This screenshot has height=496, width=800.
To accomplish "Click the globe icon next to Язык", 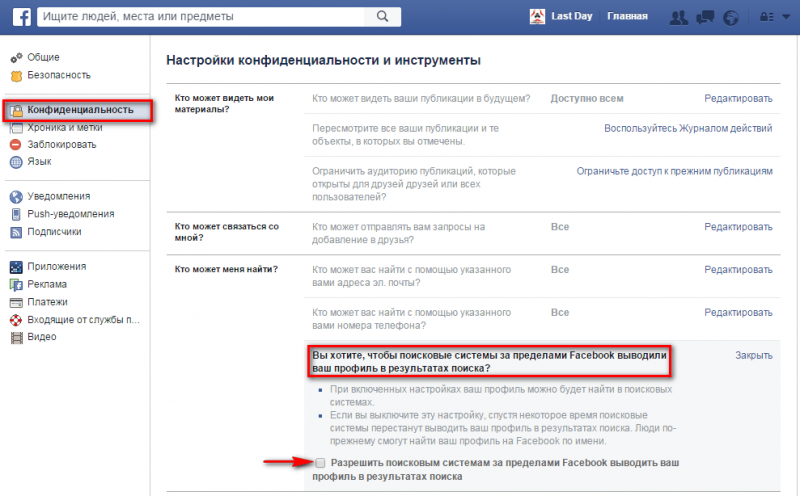I will click(x=16, y=162).
